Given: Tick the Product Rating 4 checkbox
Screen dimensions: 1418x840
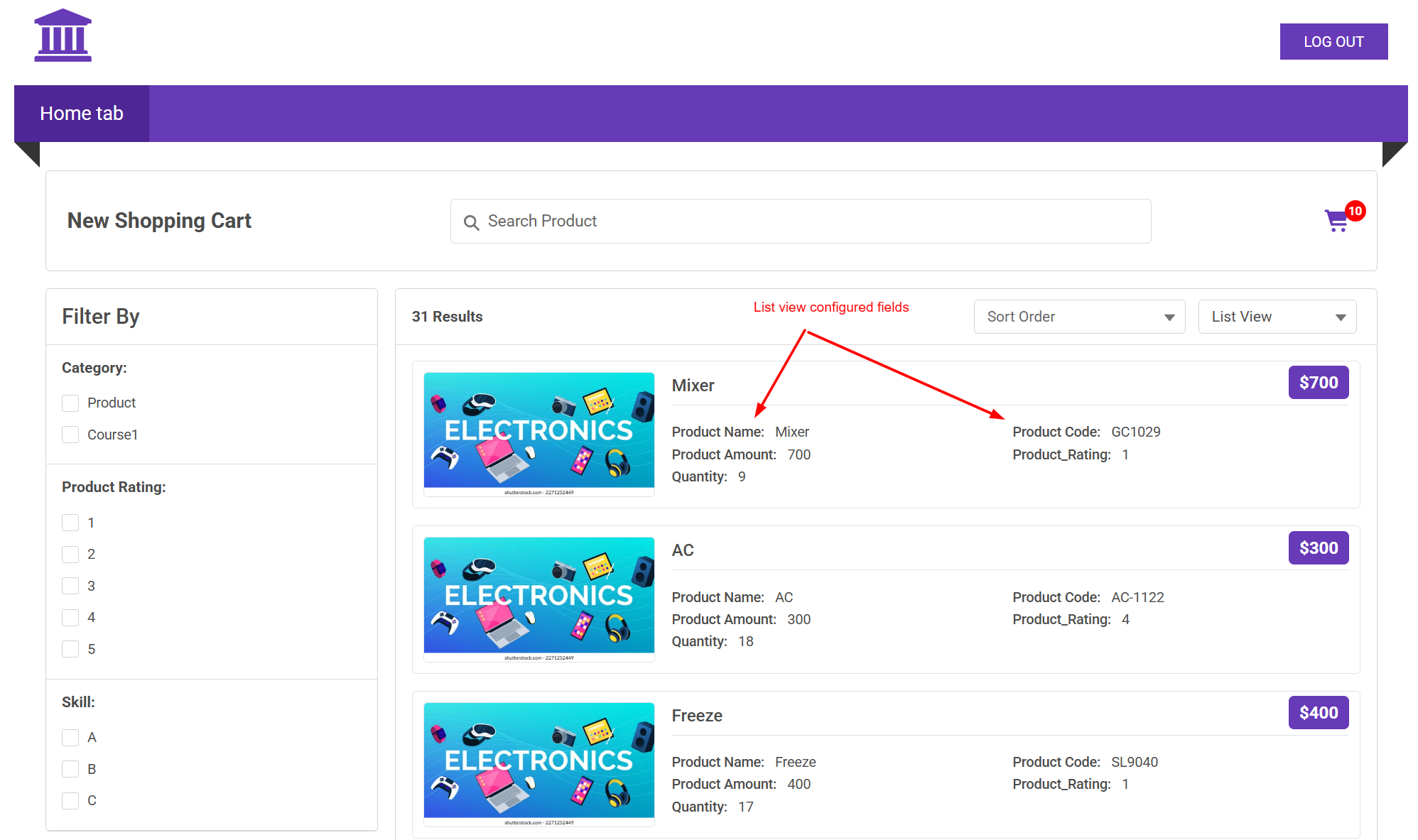Looking at the screenshot, I should 70,618.
